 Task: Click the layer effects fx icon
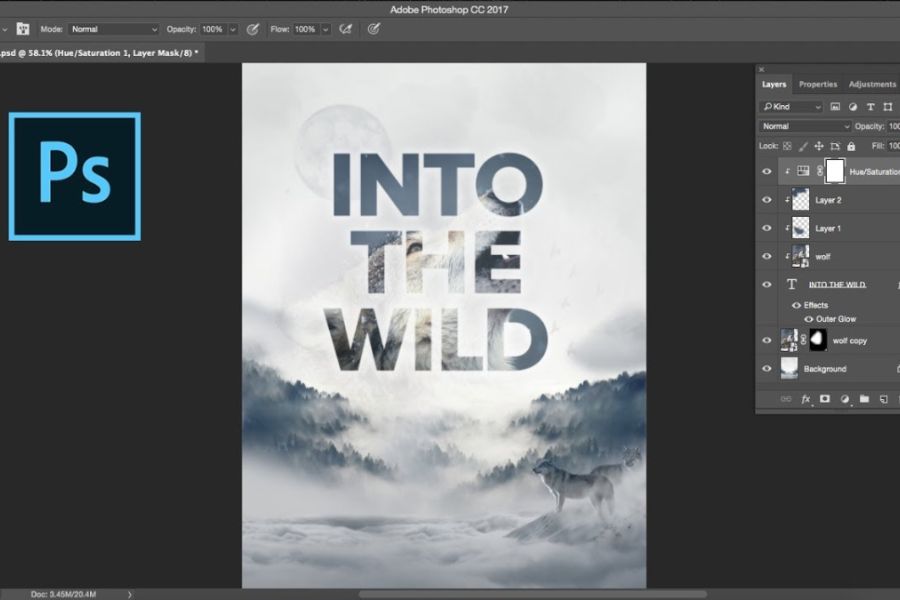[806, 398]
